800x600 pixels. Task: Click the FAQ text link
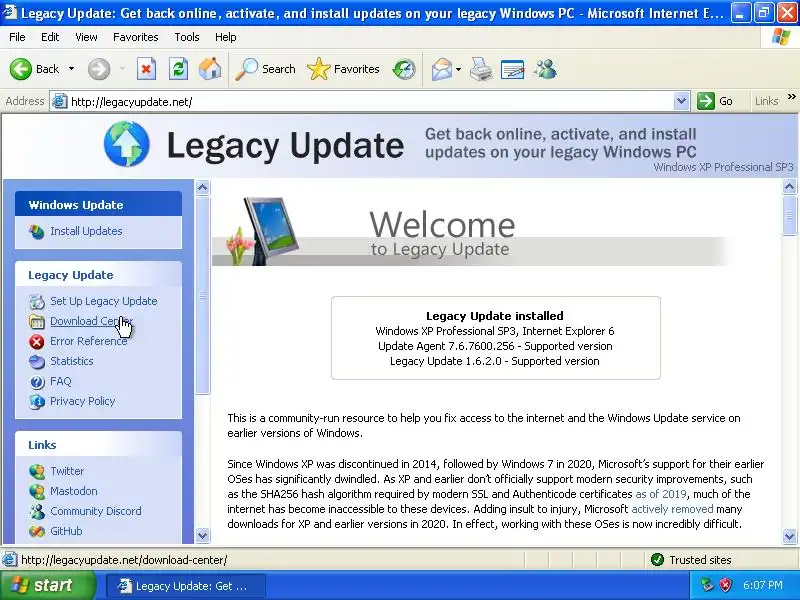pos(61,381)
